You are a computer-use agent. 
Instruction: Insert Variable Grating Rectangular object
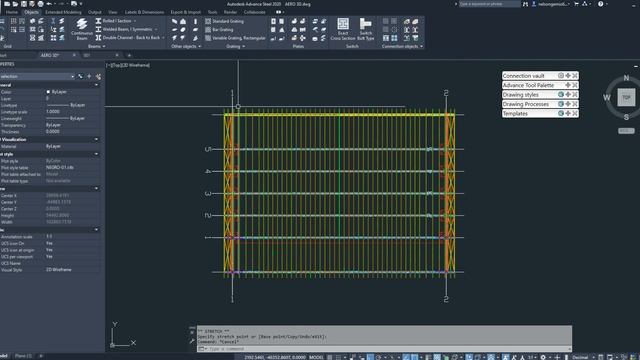click(x=235, y=38)
